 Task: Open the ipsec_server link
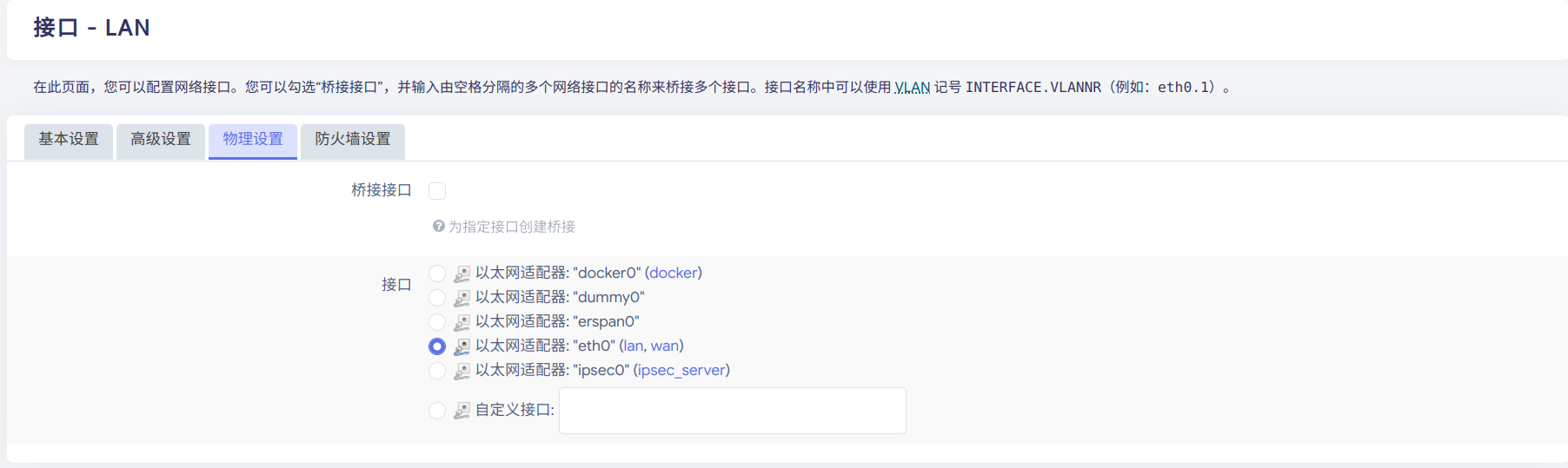(x=681, y=371)
